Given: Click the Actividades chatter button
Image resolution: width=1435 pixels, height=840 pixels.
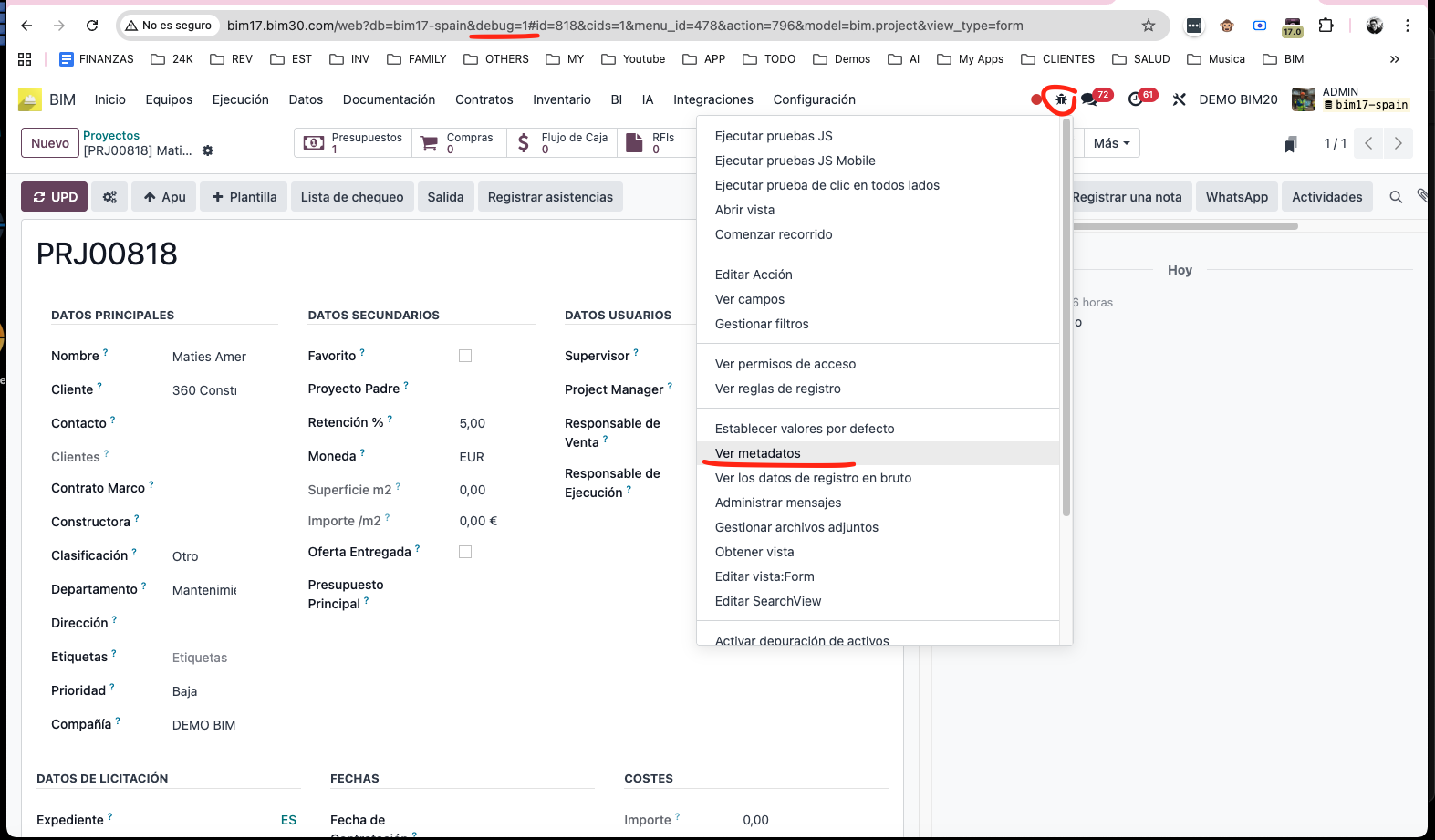Looking at the screenshot, I should click(1326, 197).
